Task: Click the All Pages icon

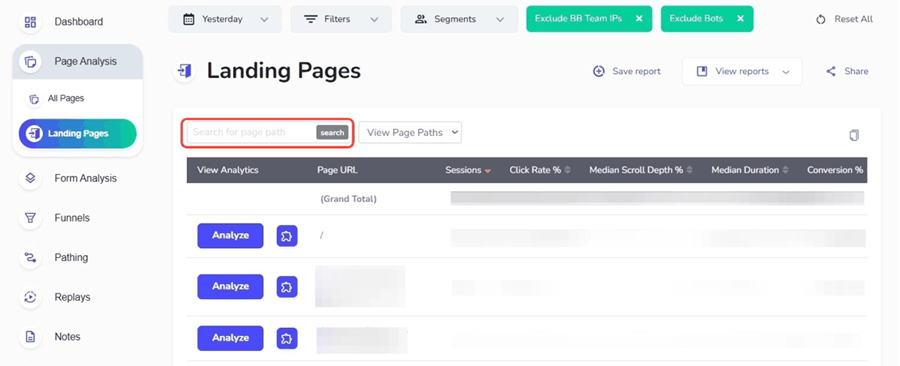Action: click(x=34, y=99)
